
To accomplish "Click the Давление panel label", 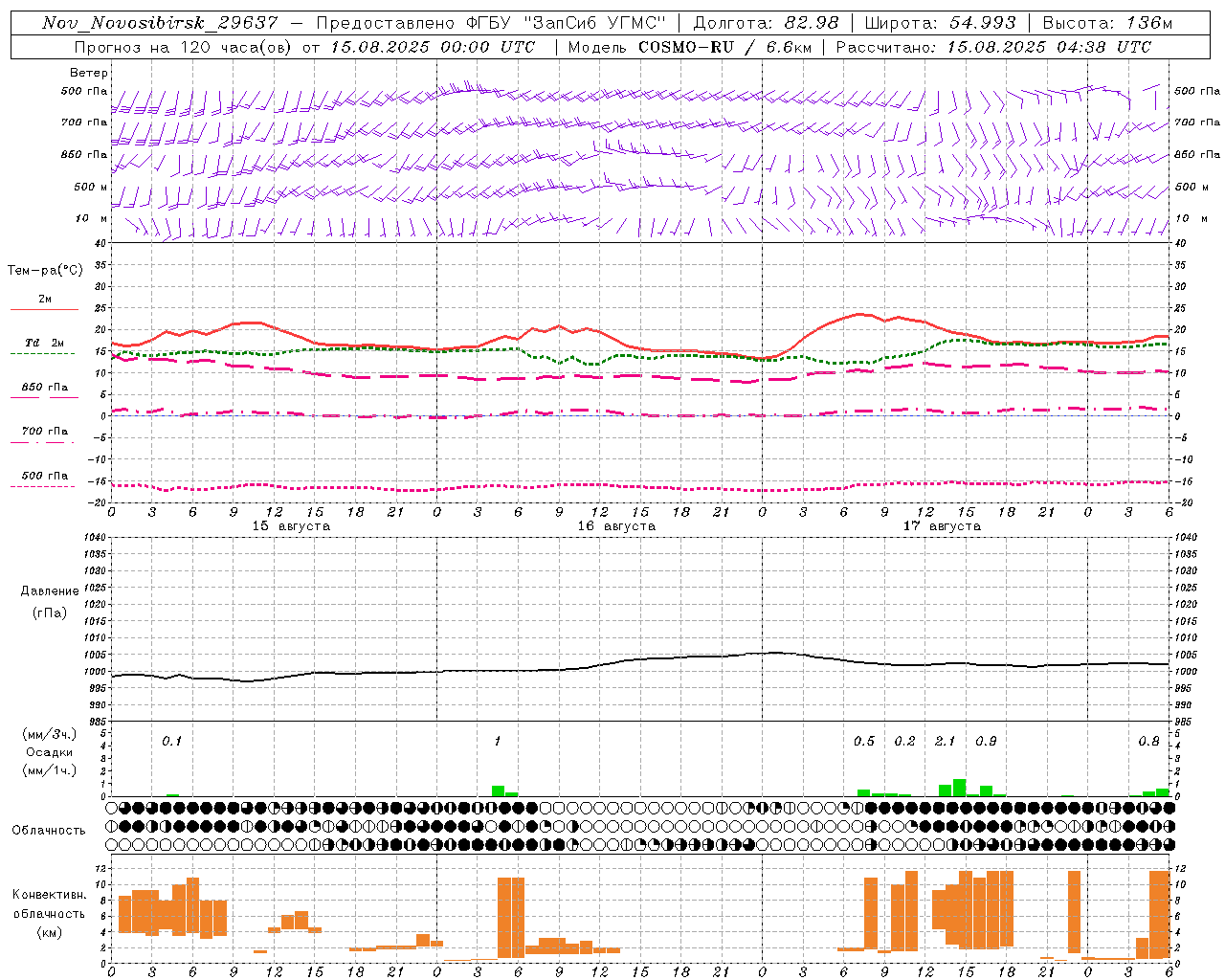I will click(x=50, y=591).
